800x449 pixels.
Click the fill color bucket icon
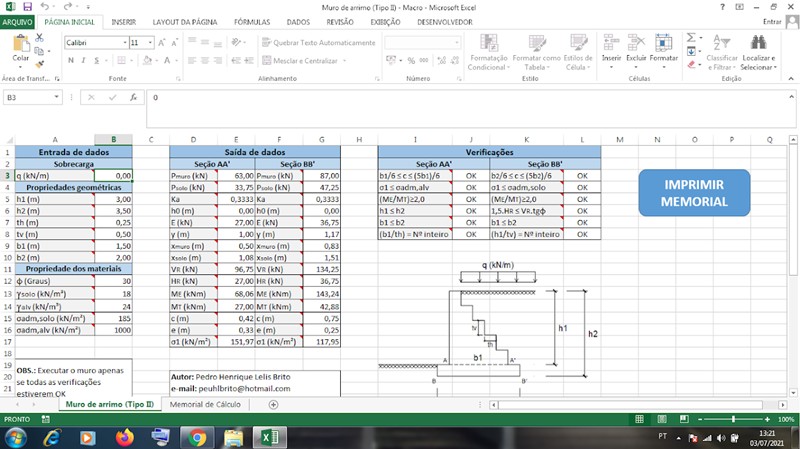tap(147, 60)
